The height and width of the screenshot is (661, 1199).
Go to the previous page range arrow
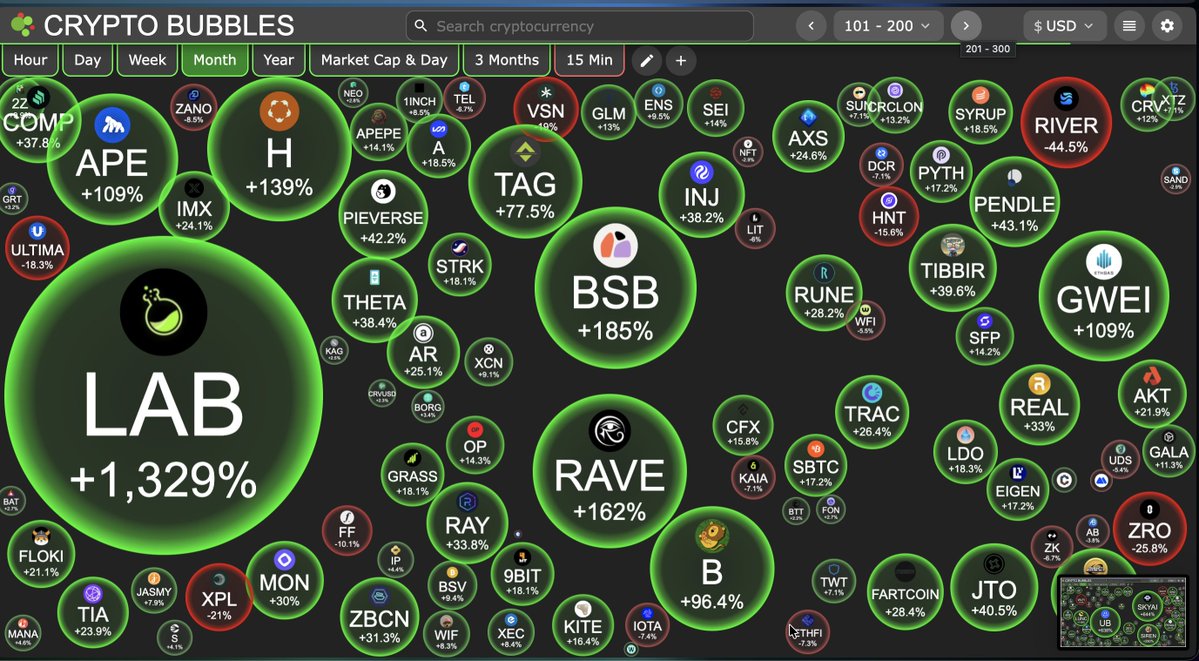pyautogui.click(x=811, y=26)
